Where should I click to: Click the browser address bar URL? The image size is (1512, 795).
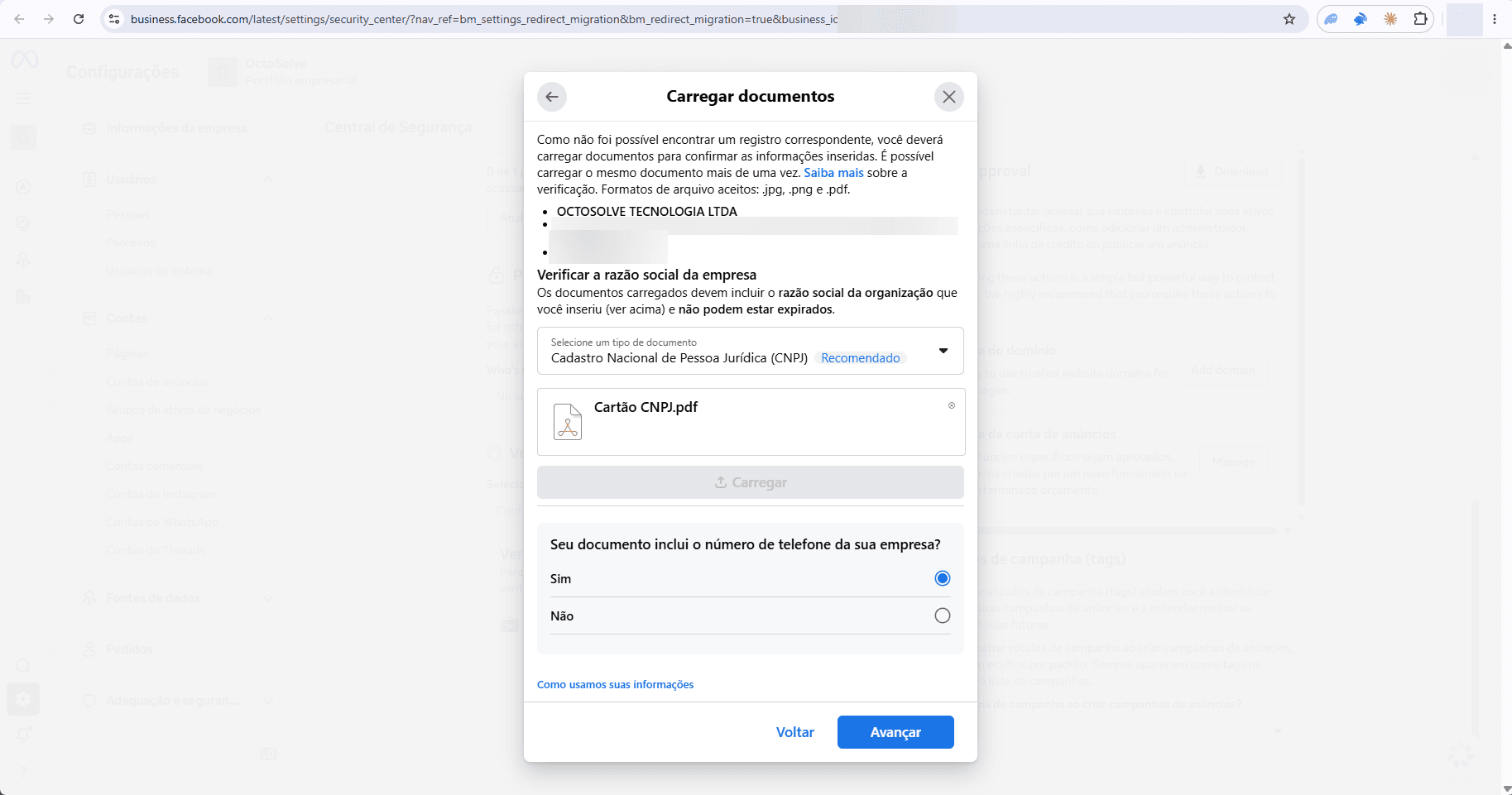484,19
